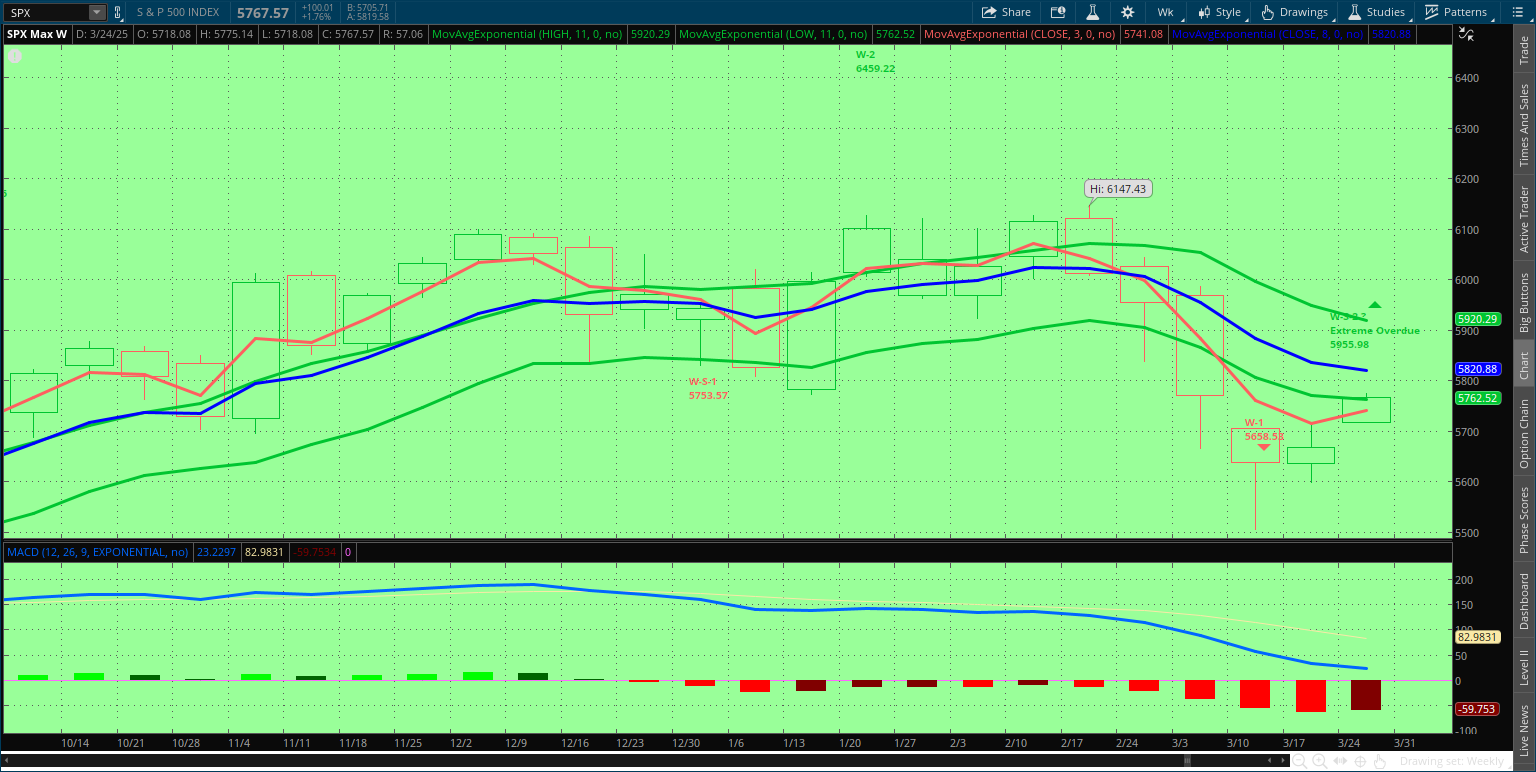This screenshot has width=1536, height=772.
Task: Click the 5820.88 blue price axis bubble
Action: point(1476,369)
